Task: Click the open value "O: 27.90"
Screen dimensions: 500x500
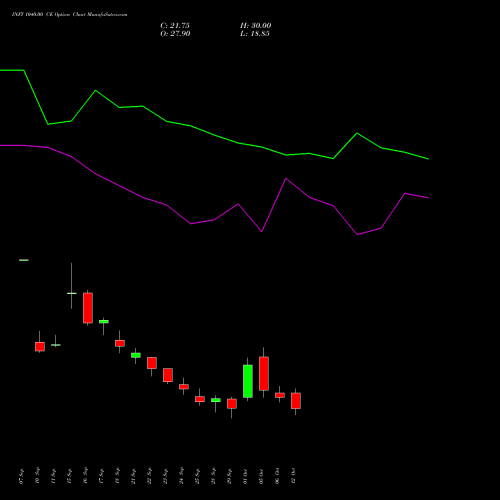Action: pyautogui.click(x=175, y=34)
